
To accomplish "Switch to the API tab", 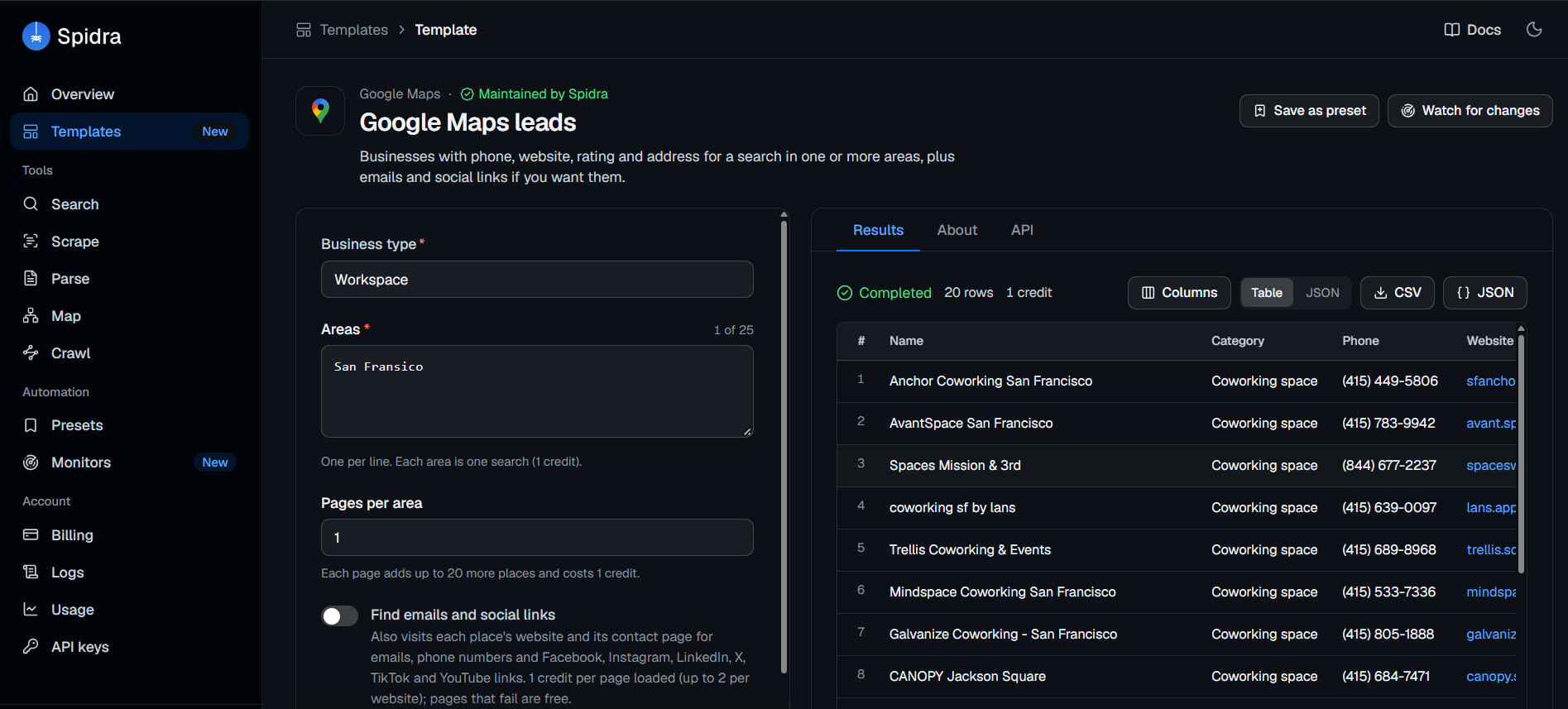I will coord(1022,230).
